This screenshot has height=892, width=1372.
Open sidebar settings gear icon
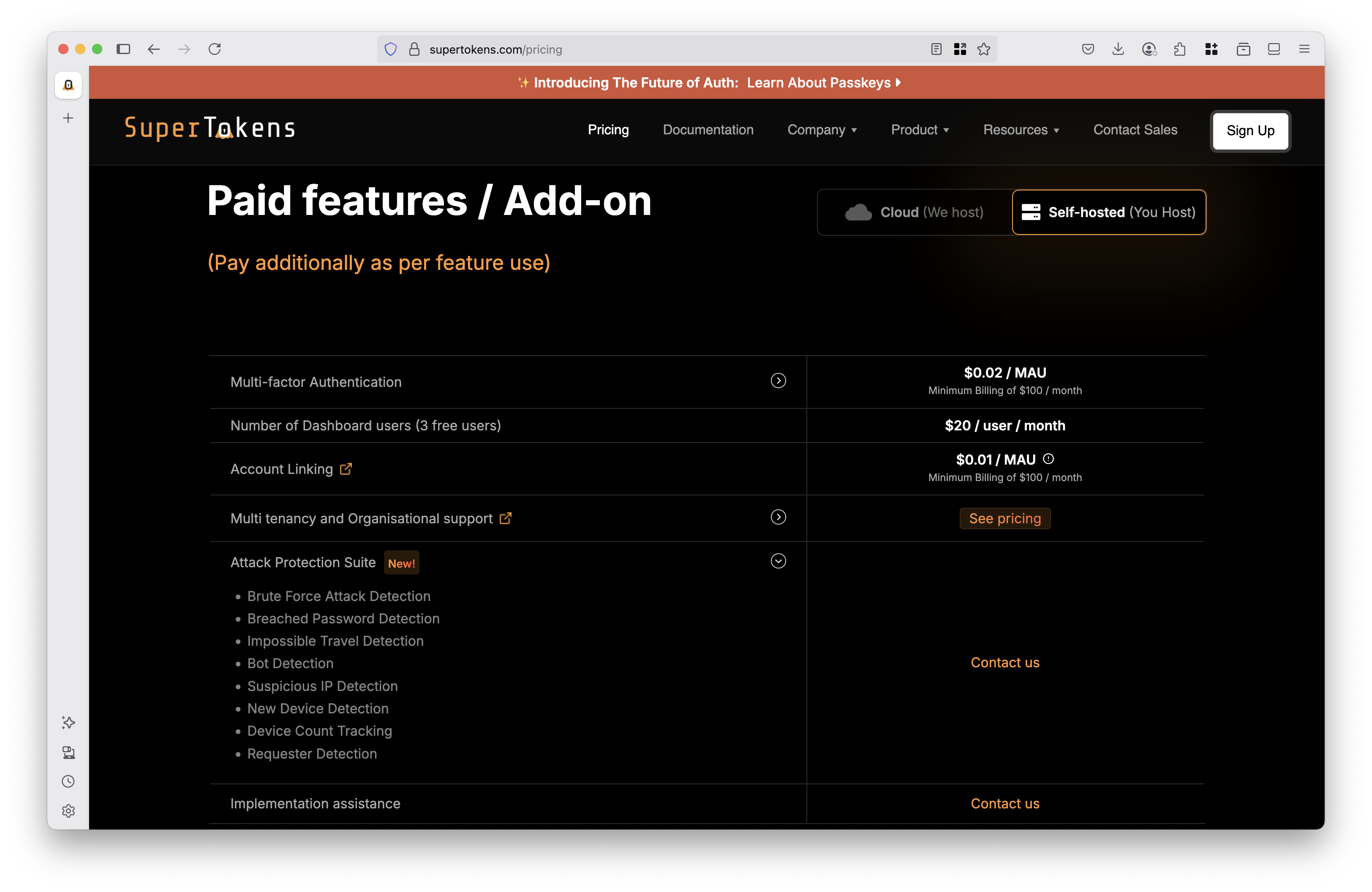[68, 811]
